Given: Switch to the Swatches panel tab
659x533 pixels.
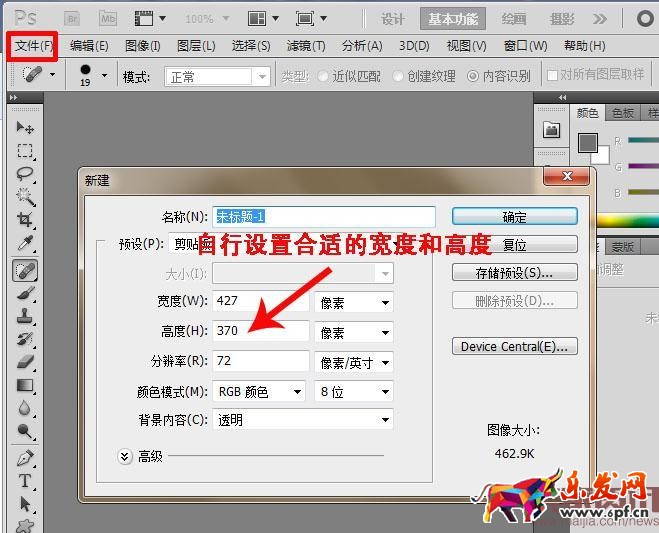Looking at the screenshot, I should pos(622,113).
